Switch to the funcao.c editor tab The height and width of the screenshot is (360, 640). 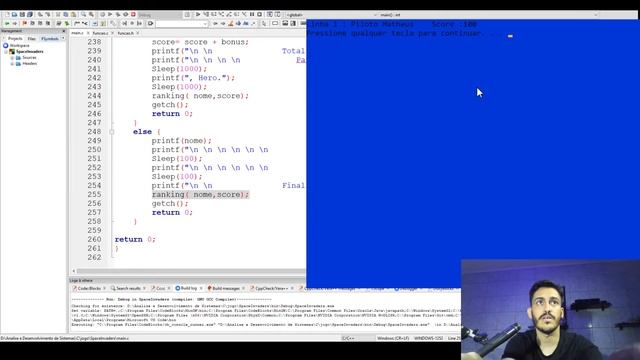[x=100, y=33]
